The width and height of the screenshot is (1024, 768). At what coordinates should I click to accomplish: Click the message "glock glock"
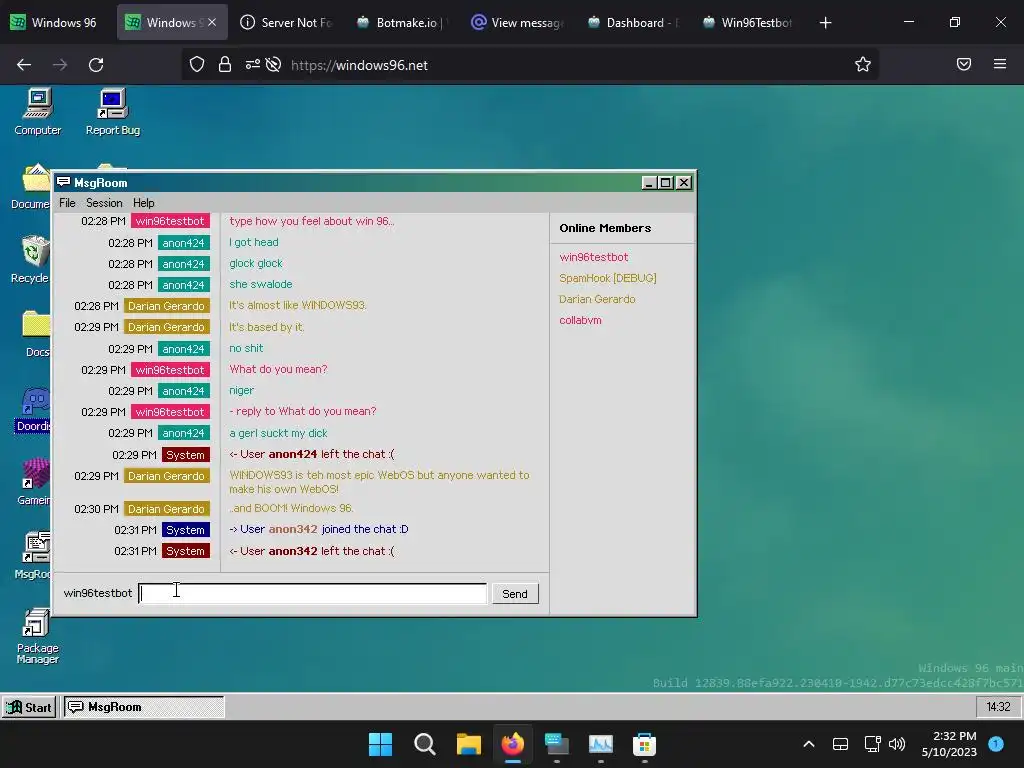pyautogui.click(x=255, y=263)
